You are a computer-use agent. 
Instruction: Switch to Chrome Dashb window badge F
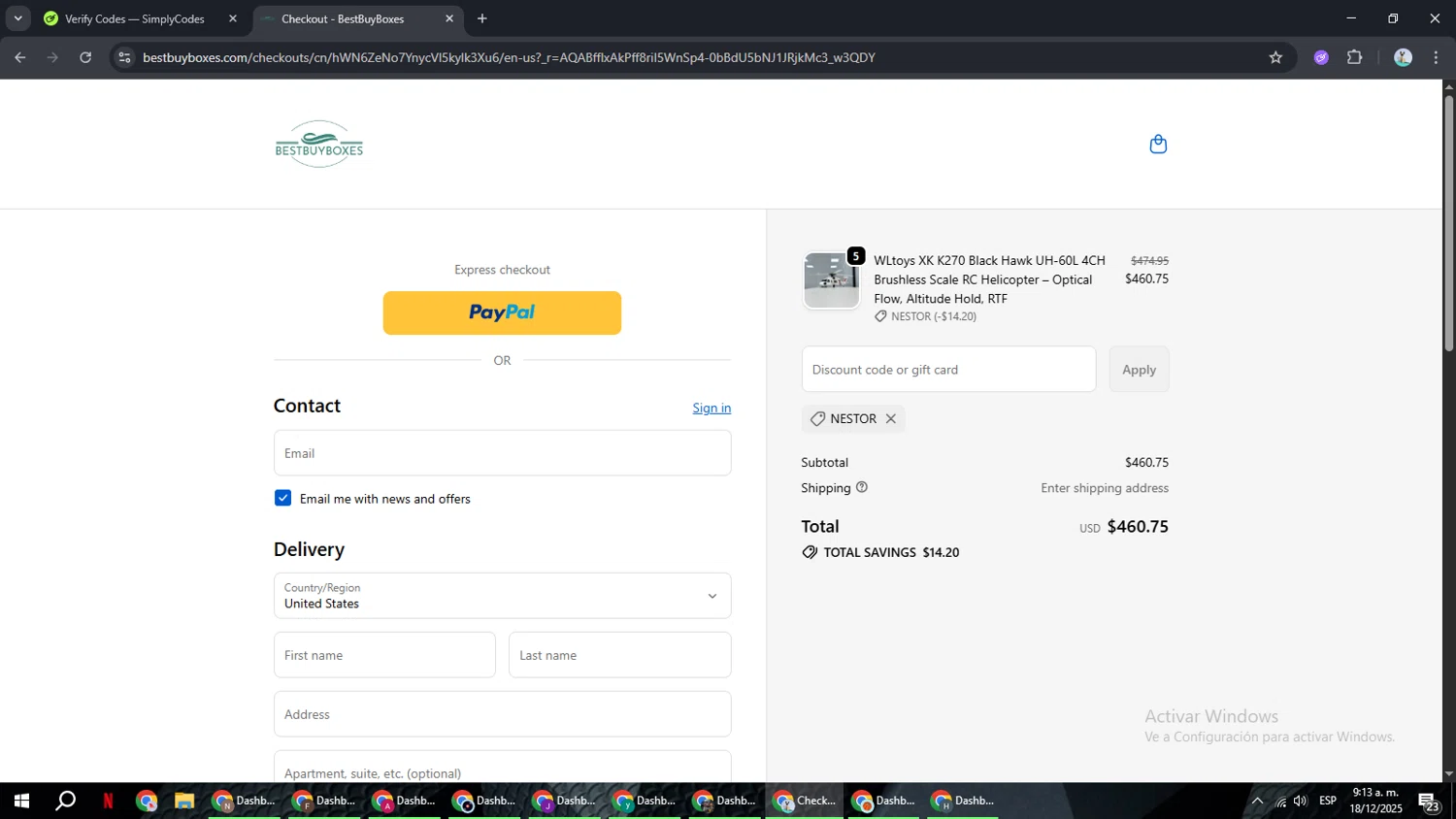(x=324, y=801)
